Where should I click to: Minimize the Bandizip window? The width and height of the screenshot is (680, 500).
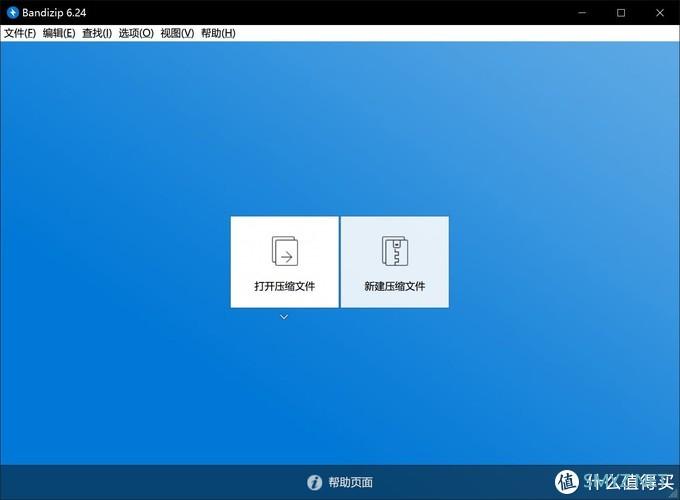[582, 13]
